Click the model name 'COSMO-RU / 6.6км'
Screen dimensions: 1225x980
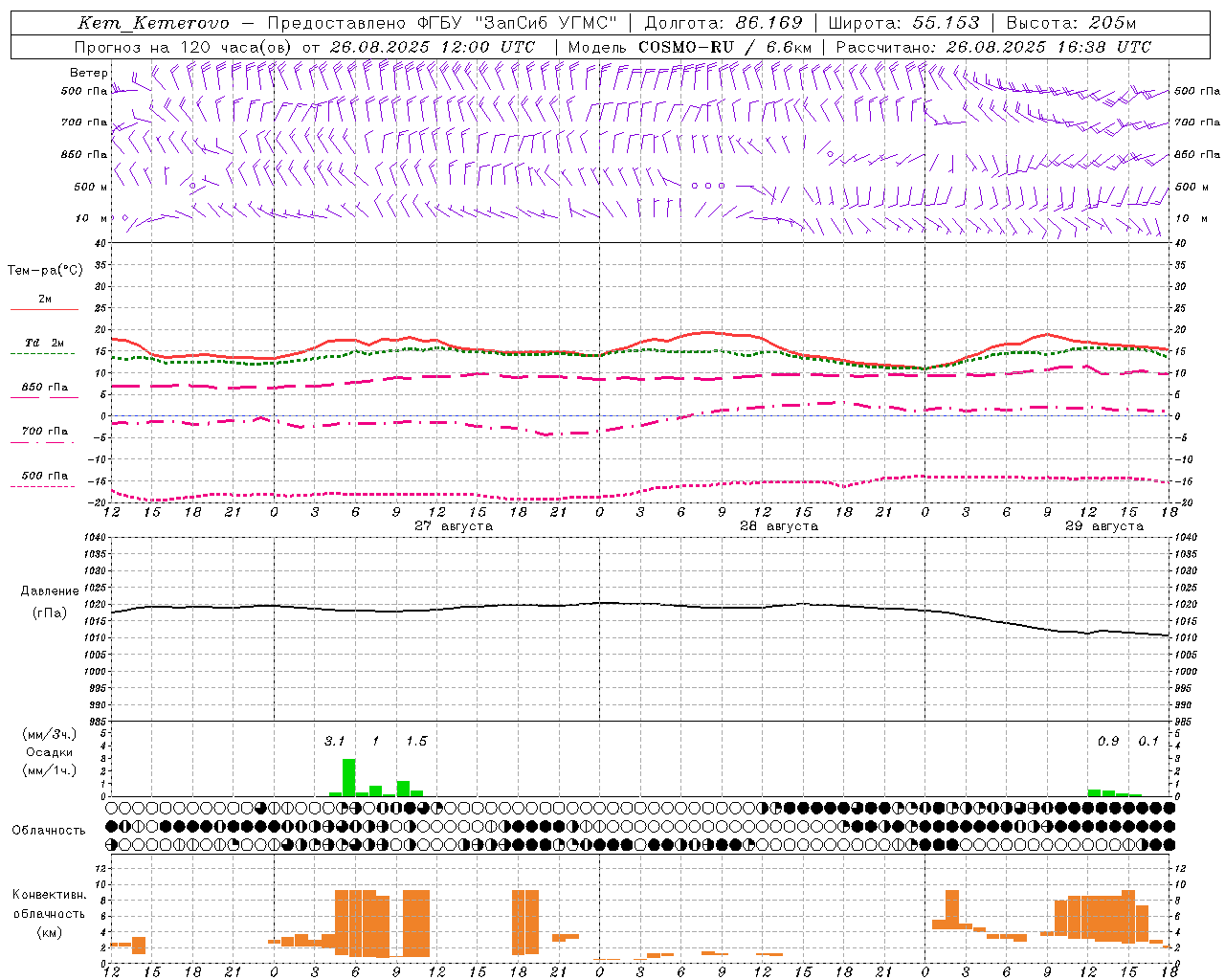(x=724, y=47)
